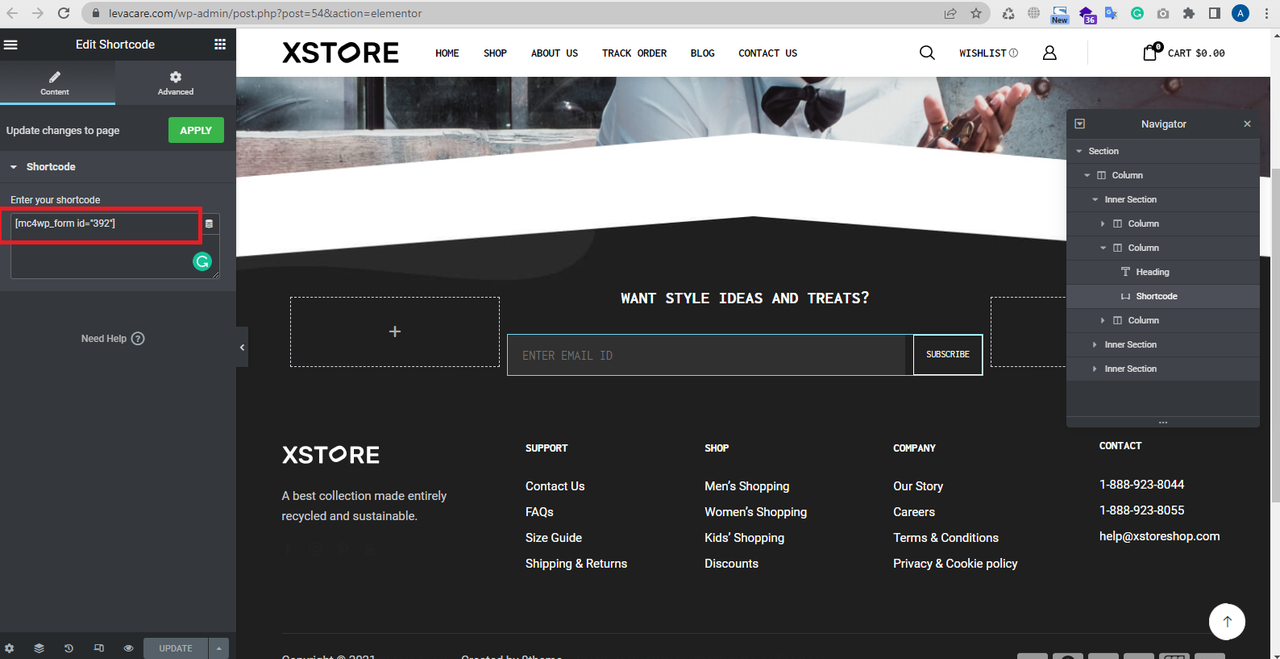Open the BLOG menu item
Image resolution: width=1280 pixels, height=659 pixels.
(702, 53)
